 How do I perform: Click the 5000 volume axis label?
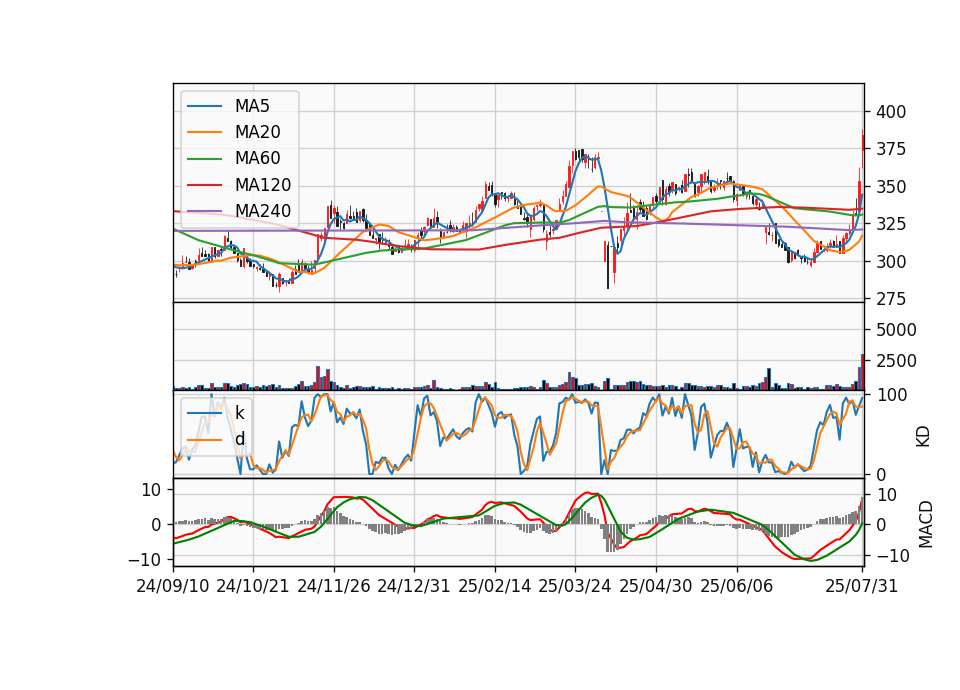pos(896,330)
